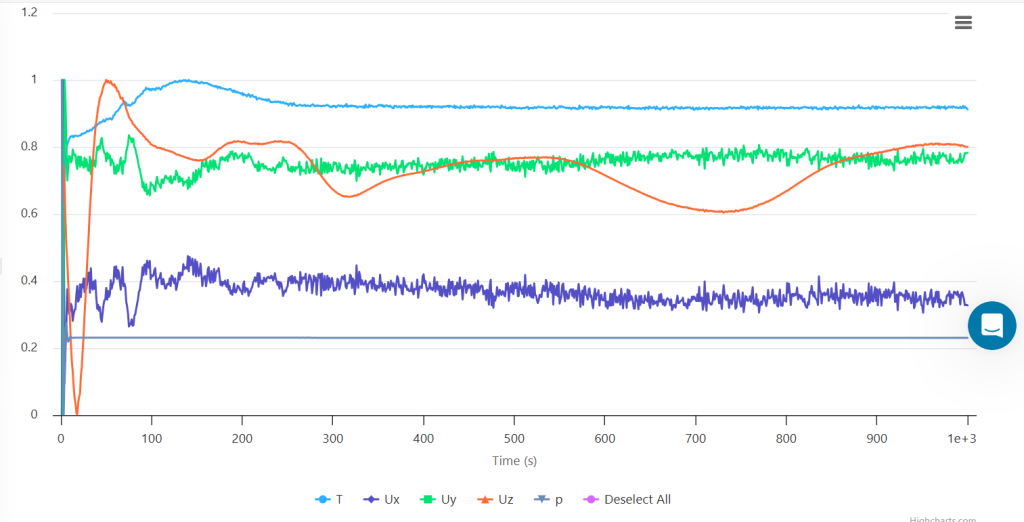Screen dimensions: 1024x522
Task: Click the 500 tick label on x-axis
Action: pos(513,438)
